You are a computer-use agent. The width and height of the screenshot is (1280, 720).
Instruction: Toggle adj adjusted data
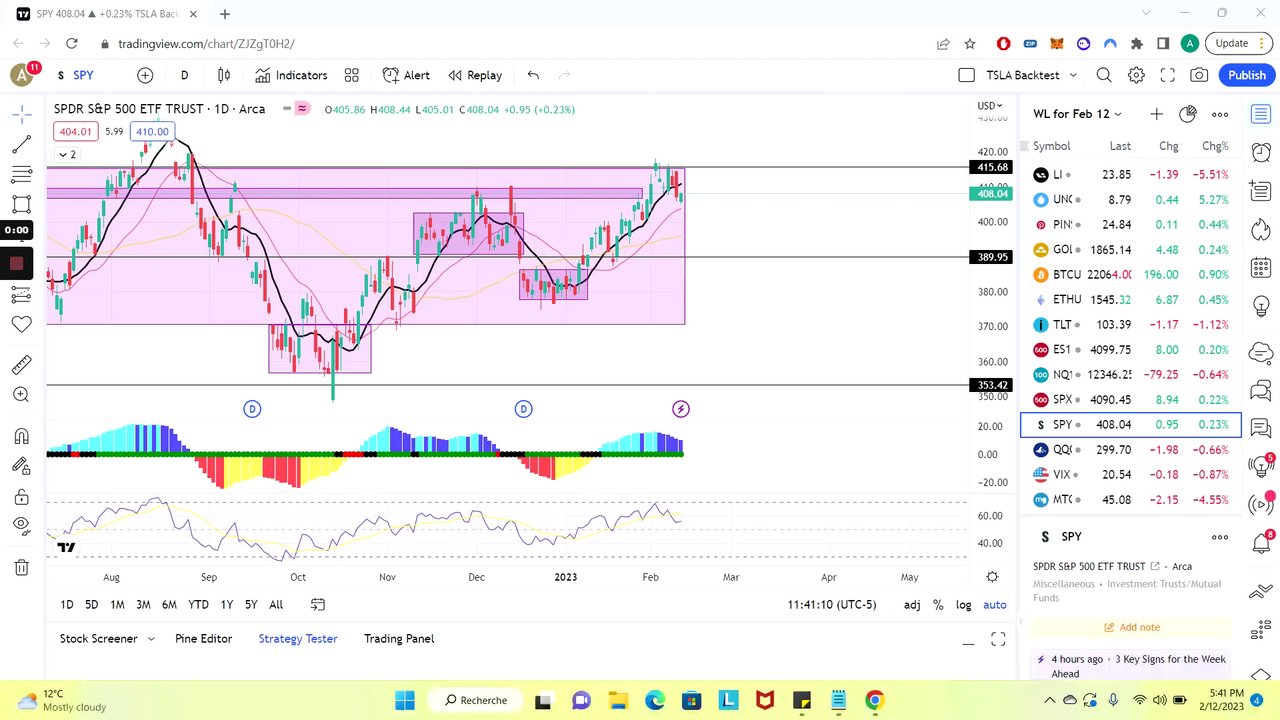912,604
